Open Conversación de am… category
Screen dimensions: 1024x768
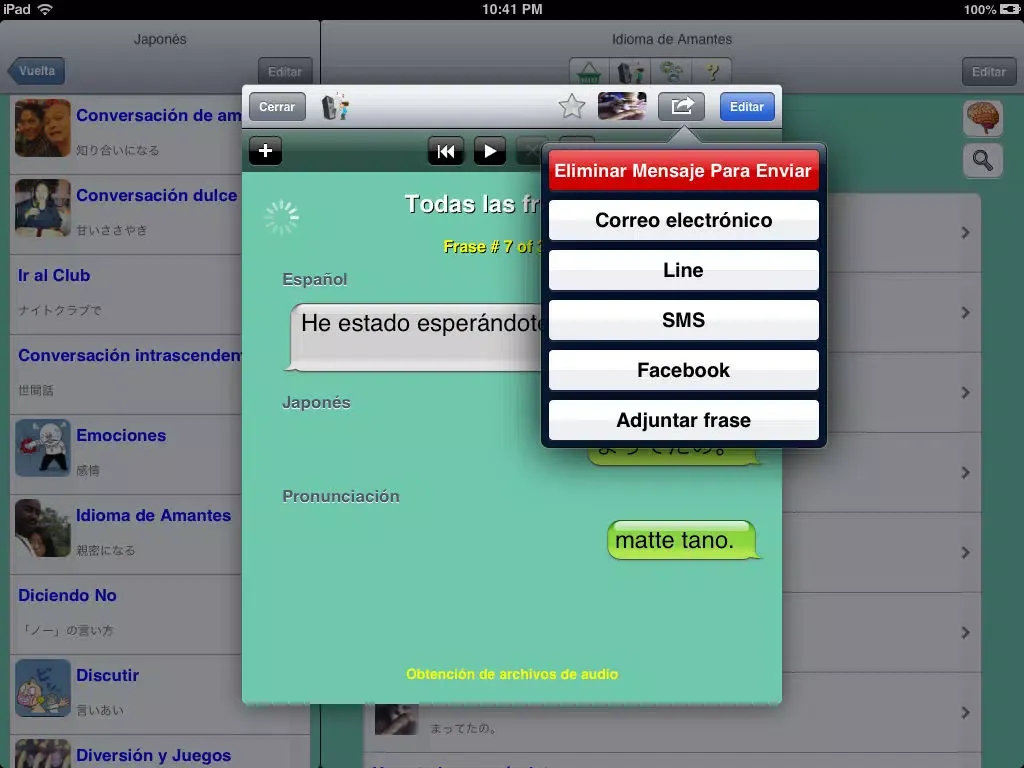click(x=126, y=135)
